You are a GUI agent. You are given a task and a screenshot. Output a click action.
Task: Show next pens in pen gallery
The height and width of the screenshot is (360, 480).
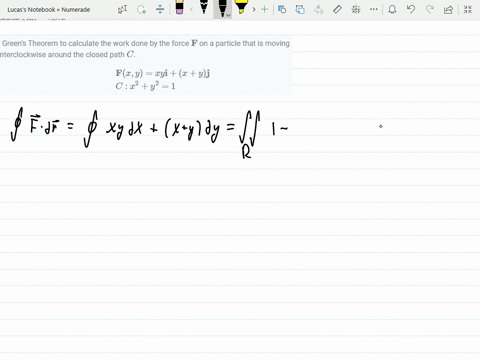[254, 9]
